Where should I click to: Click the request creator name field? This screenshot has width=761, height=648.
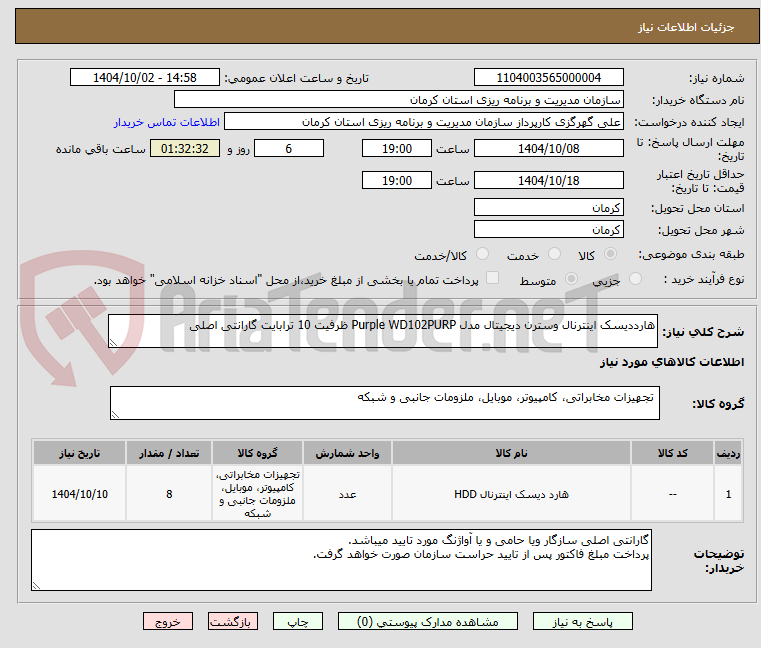coord(424,122)
